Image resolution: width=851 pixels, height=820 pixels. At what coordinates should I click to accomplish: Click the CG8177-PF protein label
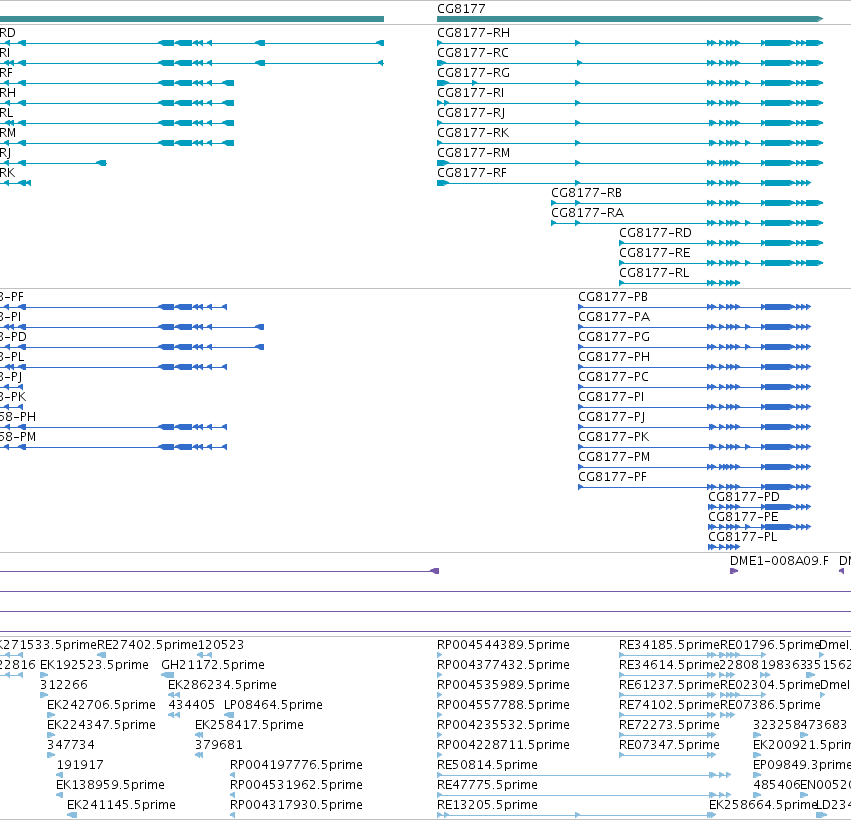pyautogui.click(x=612, y=477)
